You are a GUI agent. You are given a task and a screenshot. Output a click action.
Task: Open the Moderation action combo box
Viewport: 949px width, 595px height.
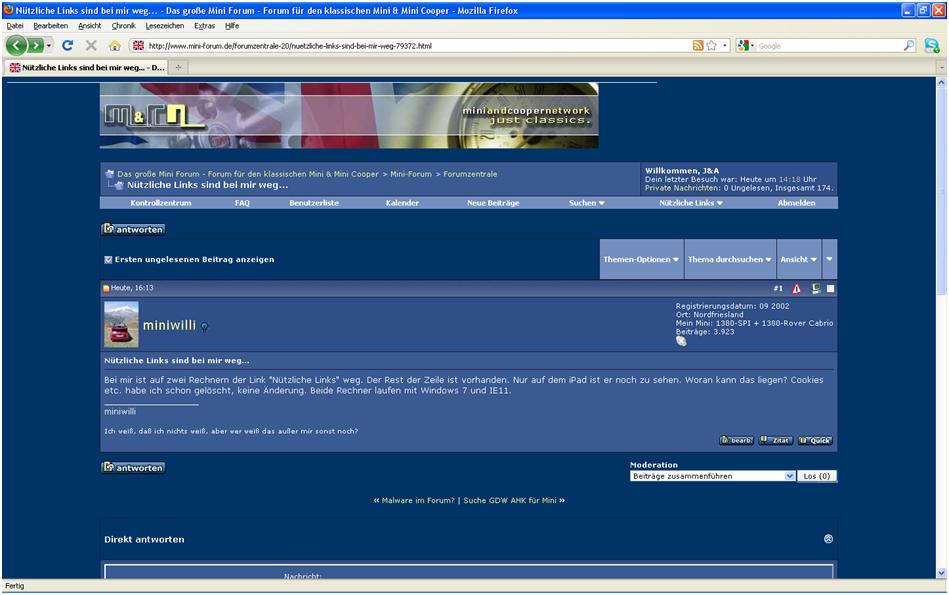[x=712, y=476]
